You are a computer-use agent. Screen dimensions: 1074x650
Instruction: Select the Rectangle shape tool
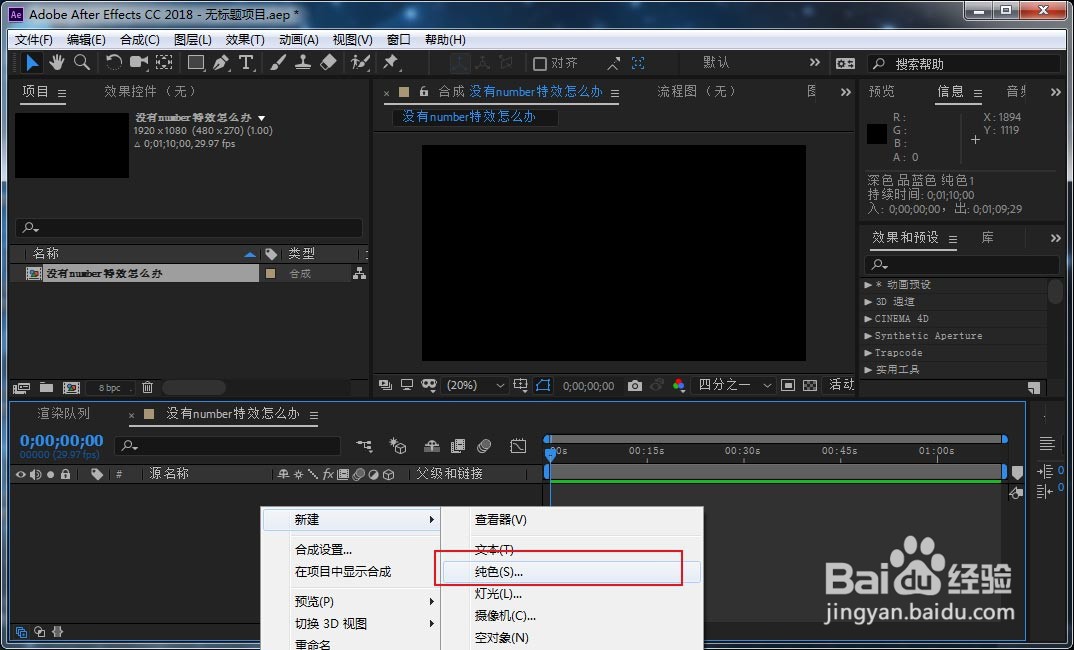[x=196, y=63]
